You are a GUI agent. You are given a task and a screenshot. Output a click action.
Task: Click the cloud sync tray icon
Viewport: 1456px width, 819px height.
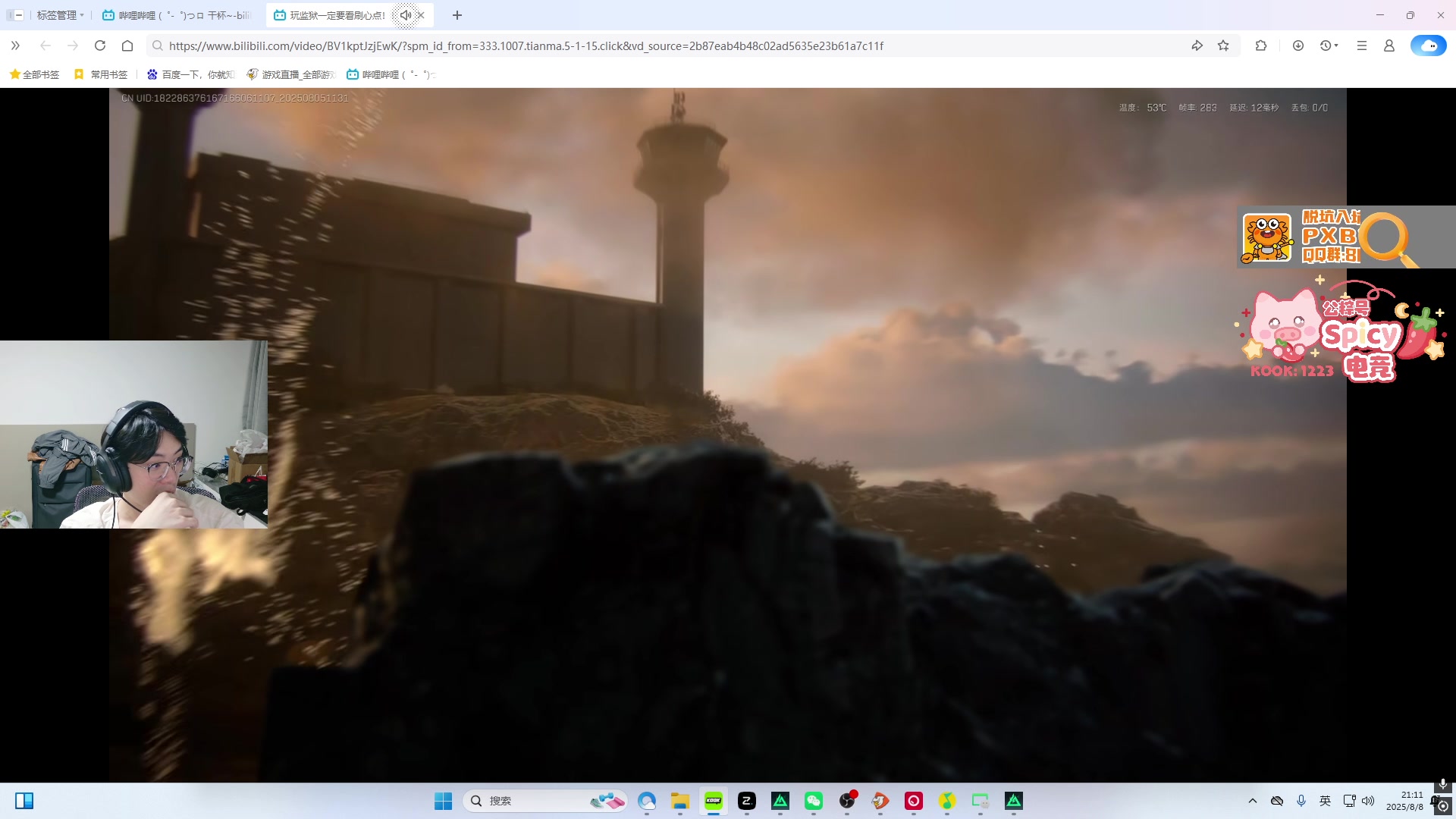pos(1277,801)
